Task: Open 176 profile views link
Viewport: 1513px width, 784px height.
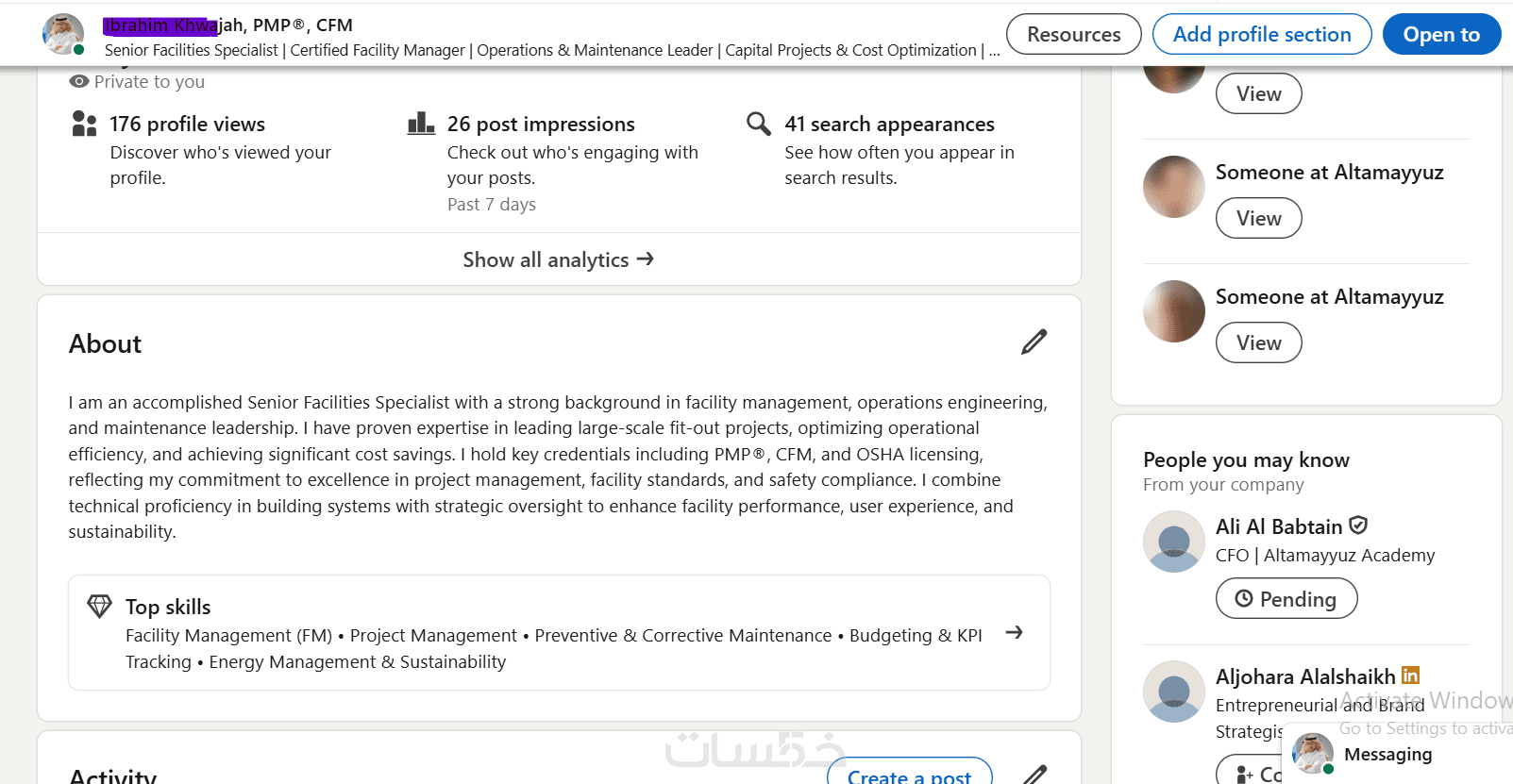Action: [187, 125]
